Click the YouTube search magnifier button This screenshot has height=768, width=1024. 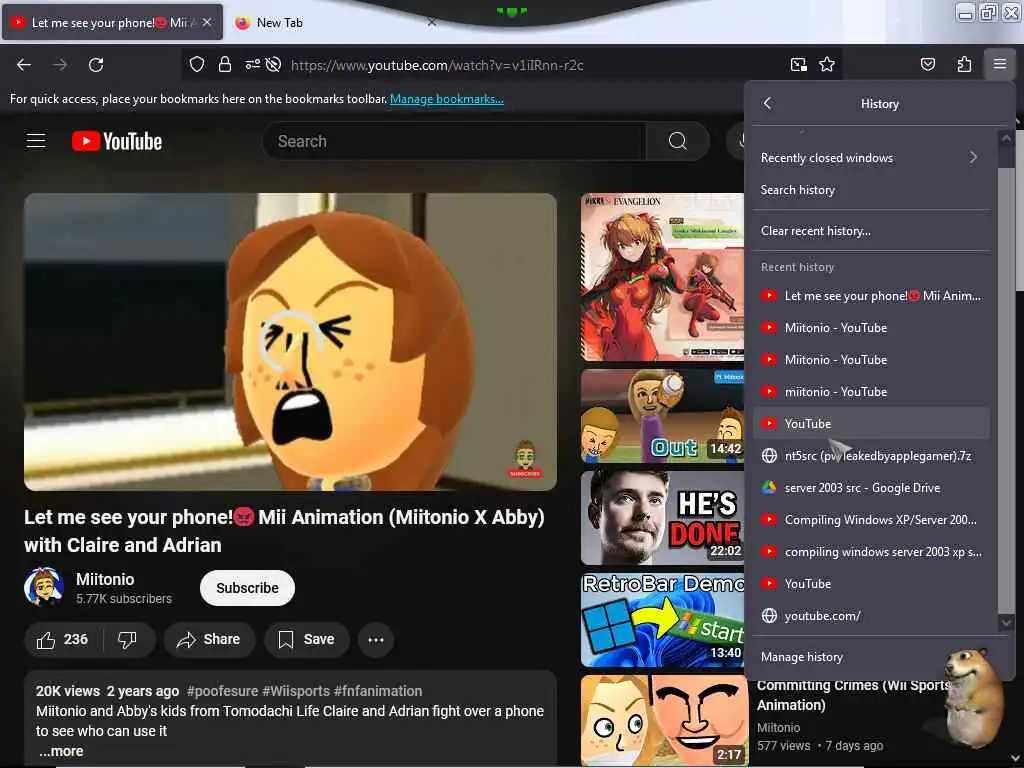678,141
